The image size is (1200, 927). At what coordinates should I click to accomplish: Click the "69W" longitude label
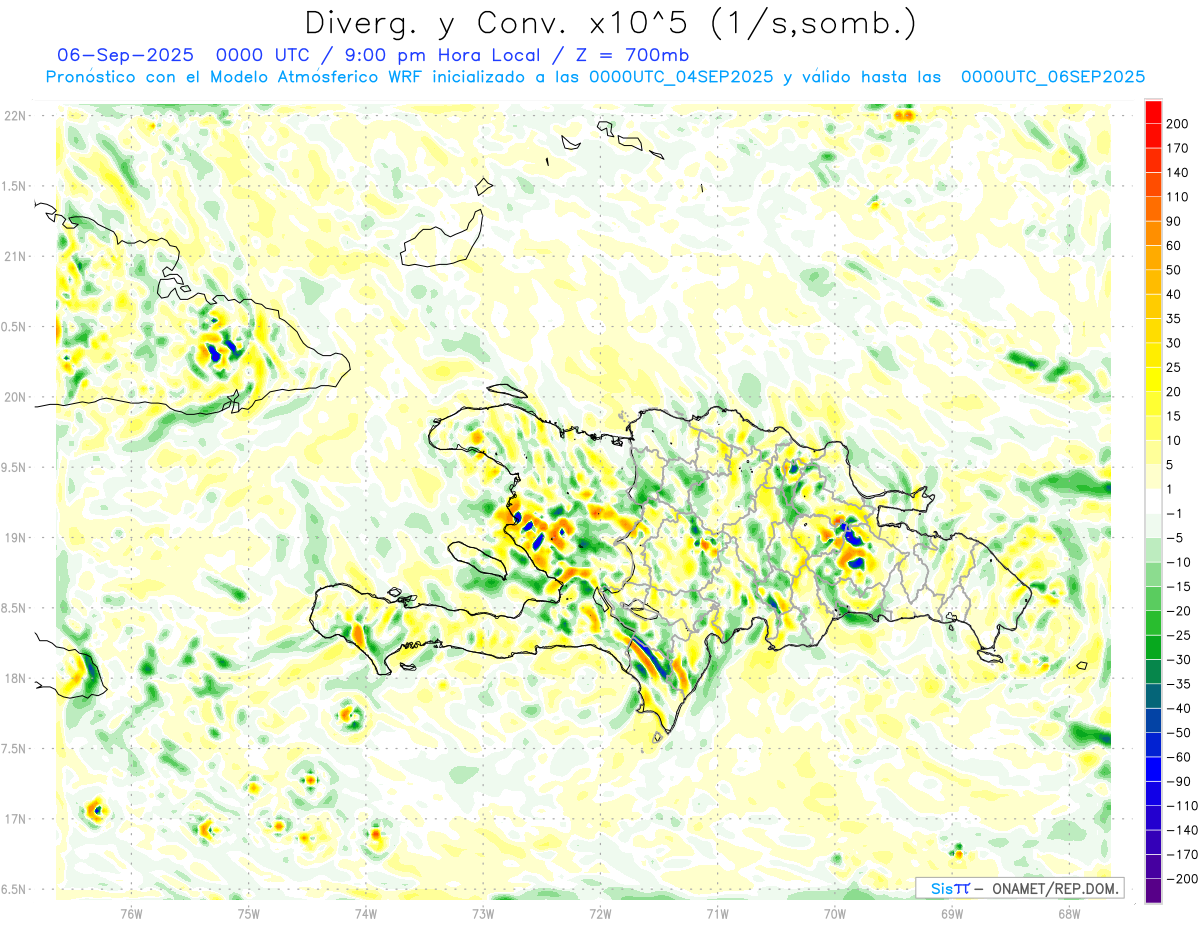(952, 913)
